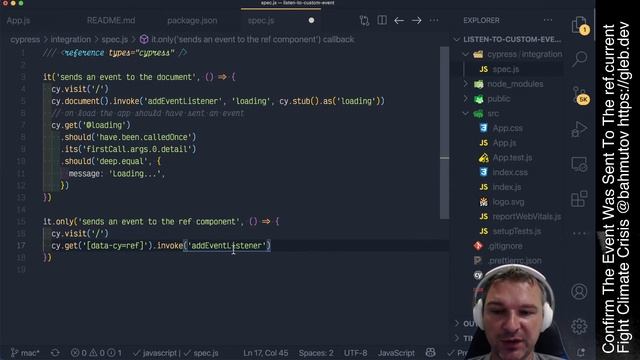Click line number 15 in the gutter

coord(21,221)
